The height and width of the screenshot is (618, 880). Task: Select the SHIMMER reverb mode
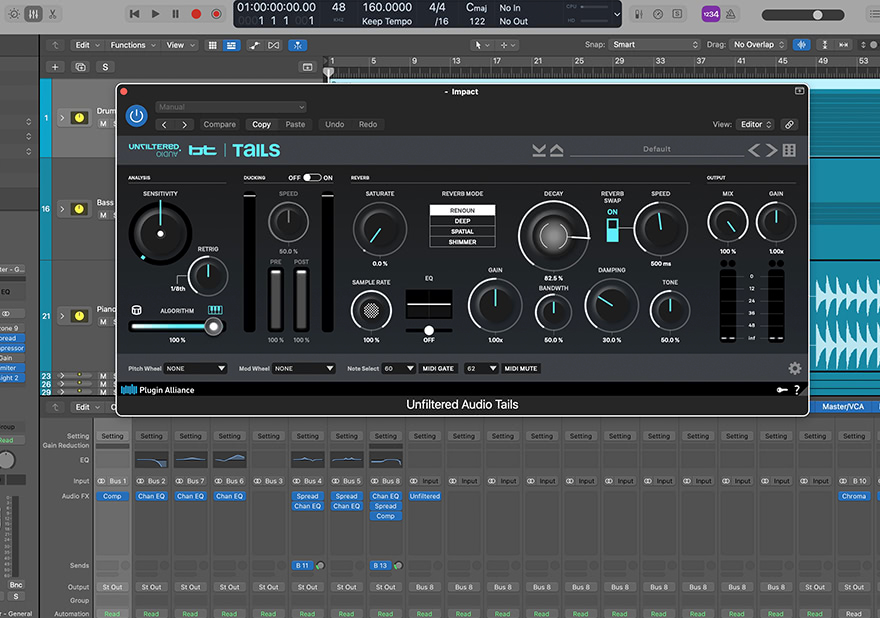click(x=462, y=242)
